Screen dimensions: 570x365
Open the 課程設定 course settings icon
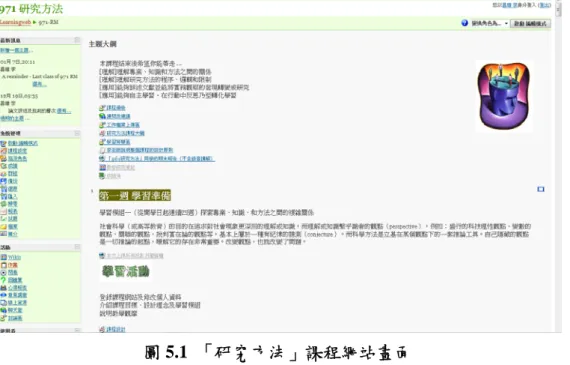tap(3, 151)
